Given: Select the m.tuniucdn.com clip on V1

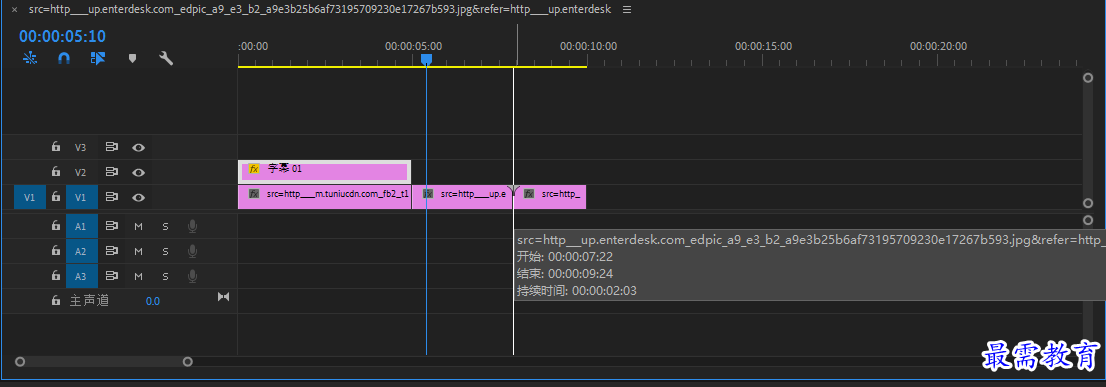Looking at the screenshot, I should [x=324, y=197].
